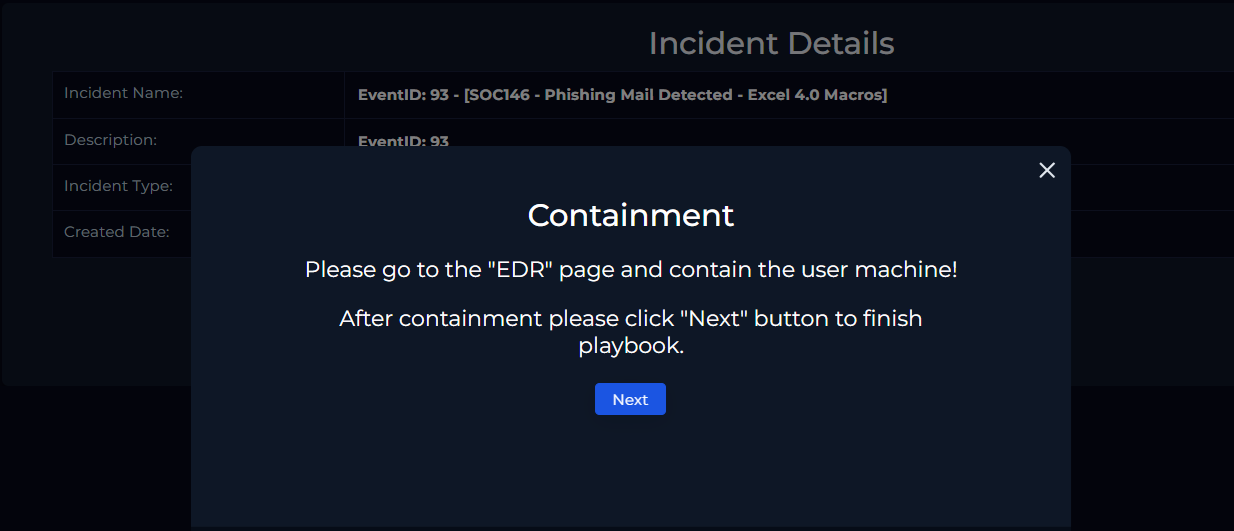Click the Description field label
This screenshot has height=531, width=1234.
110,140
